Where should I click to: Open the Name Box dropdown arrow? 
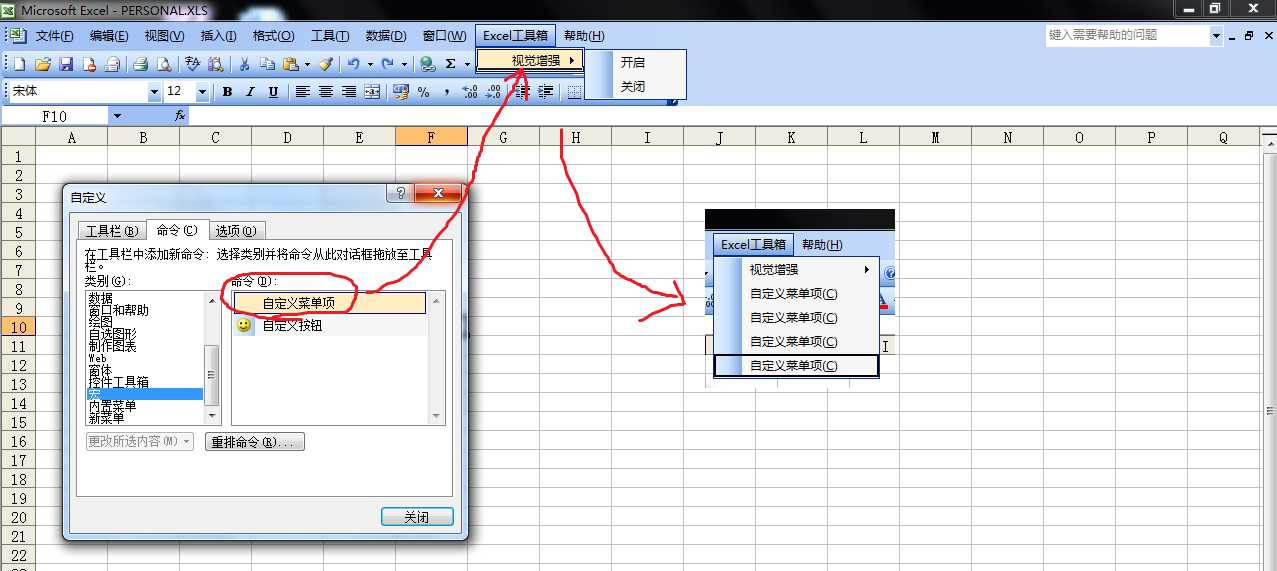(x=117, y=116)
